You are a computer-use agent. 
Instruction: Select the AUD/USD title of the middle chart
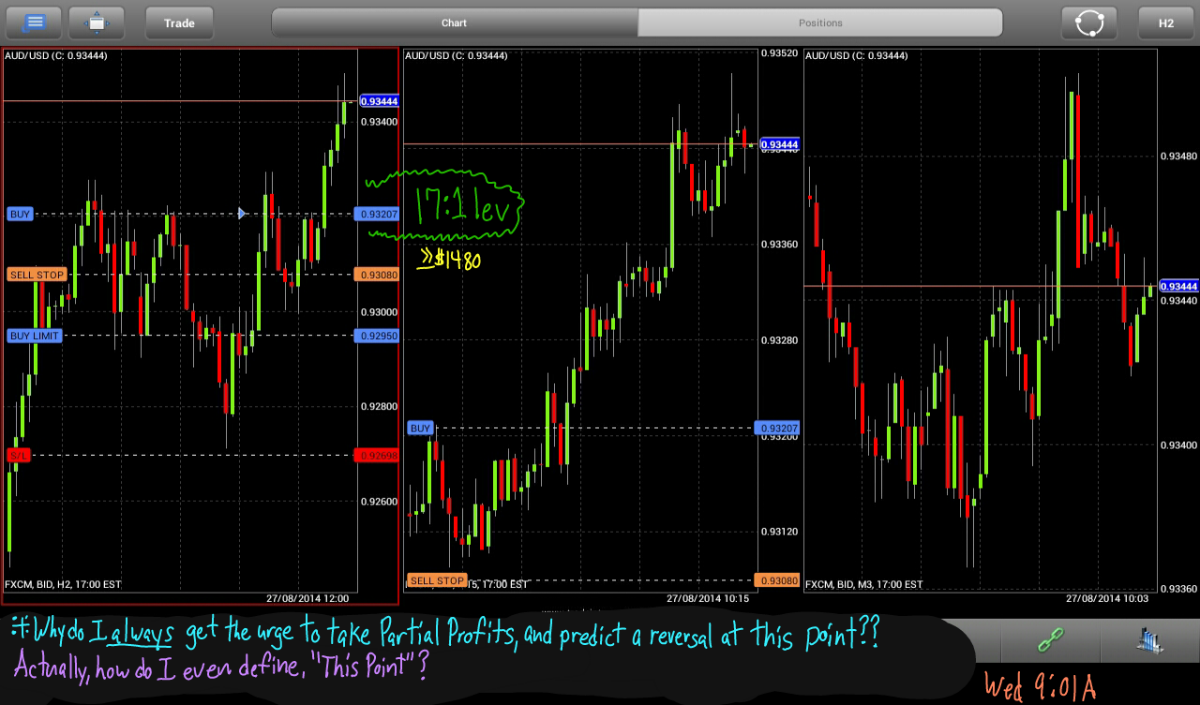coord(456,56)
